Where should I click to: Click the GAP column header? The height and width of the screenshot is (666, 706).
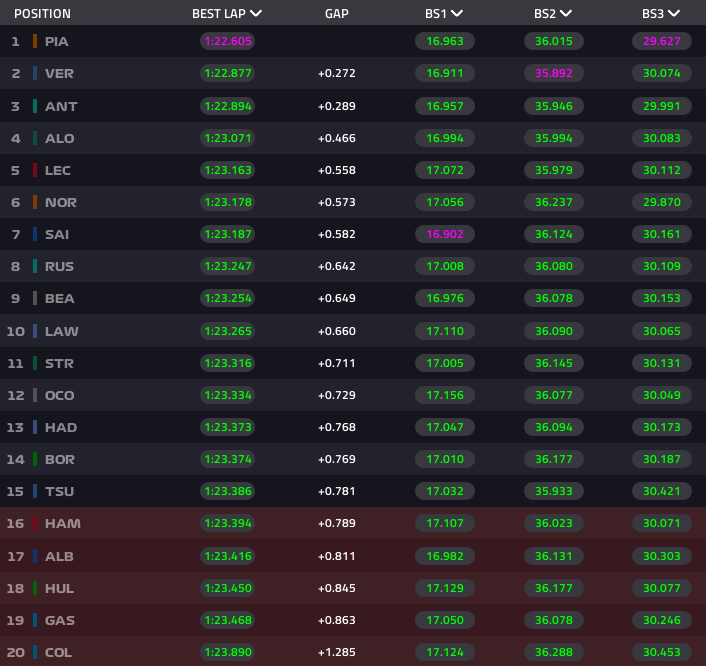[337, 14]
